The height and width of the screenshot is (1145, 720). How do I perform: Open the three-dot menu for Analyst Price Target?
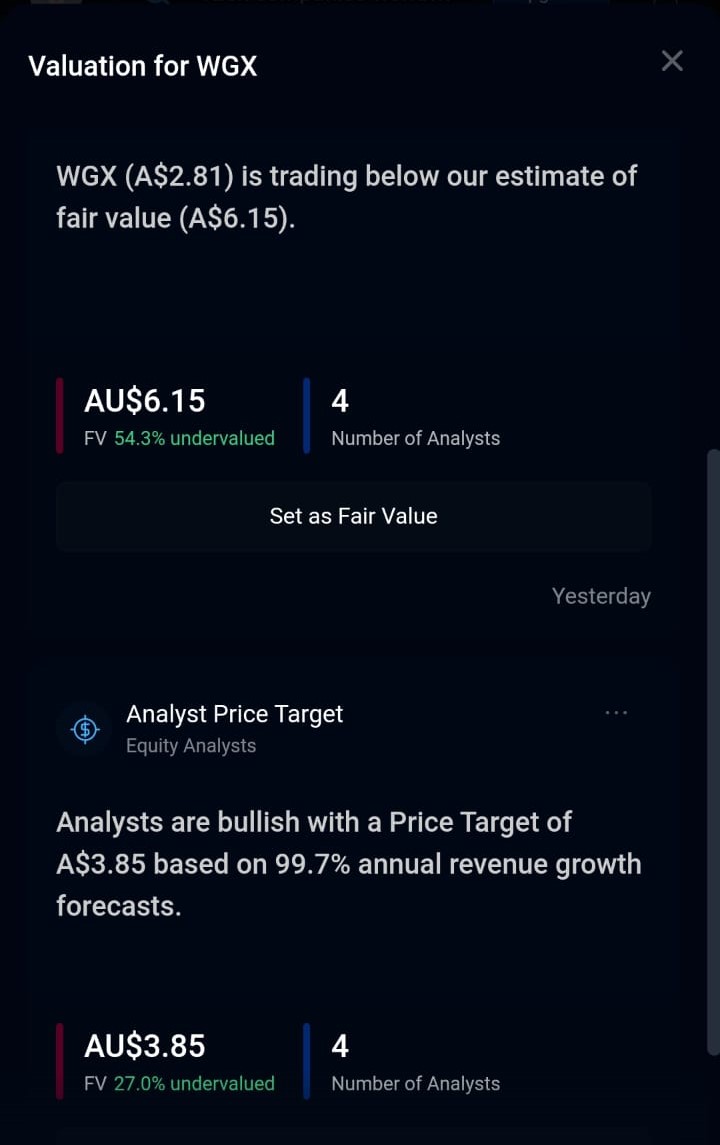click(x=616, y=713)
